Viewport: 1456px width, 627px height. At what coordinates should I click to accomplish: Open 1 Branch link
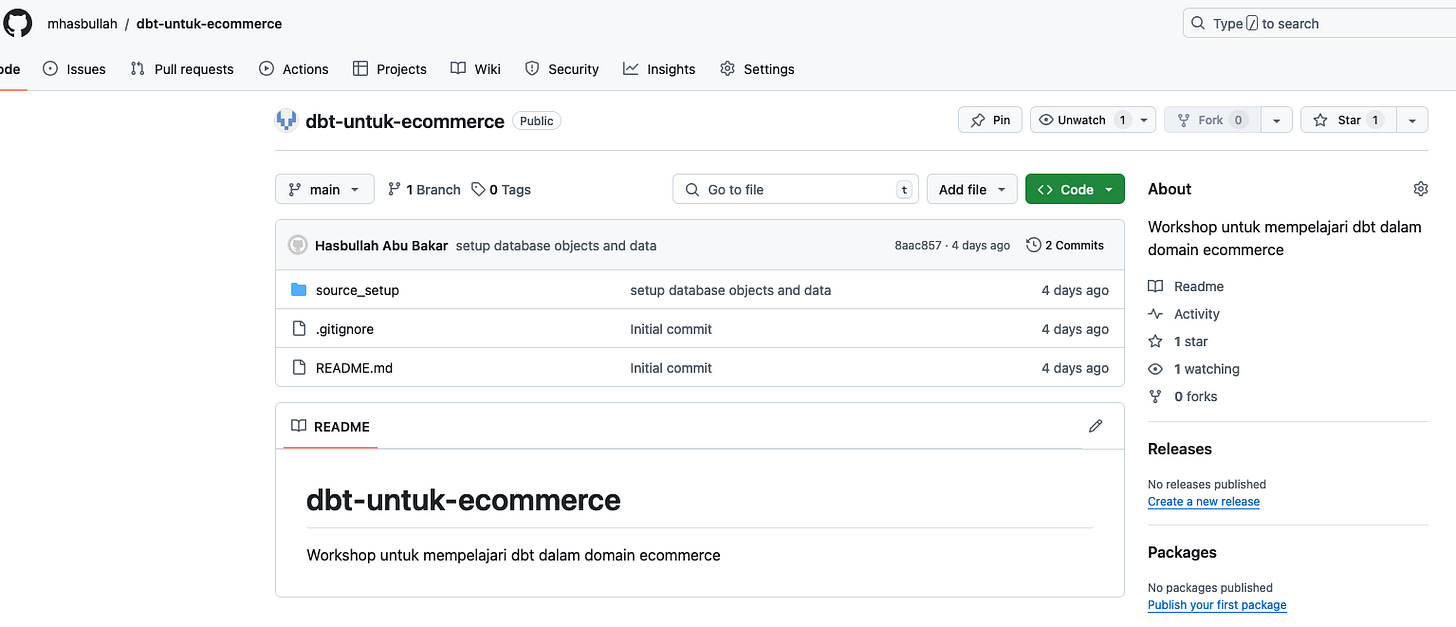point(424,189)
